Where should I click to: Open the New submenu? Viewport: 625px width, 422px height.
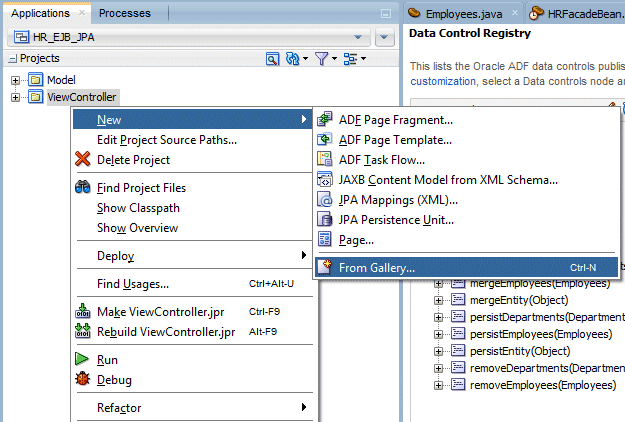pyautogui.click(x=193, y=119)
